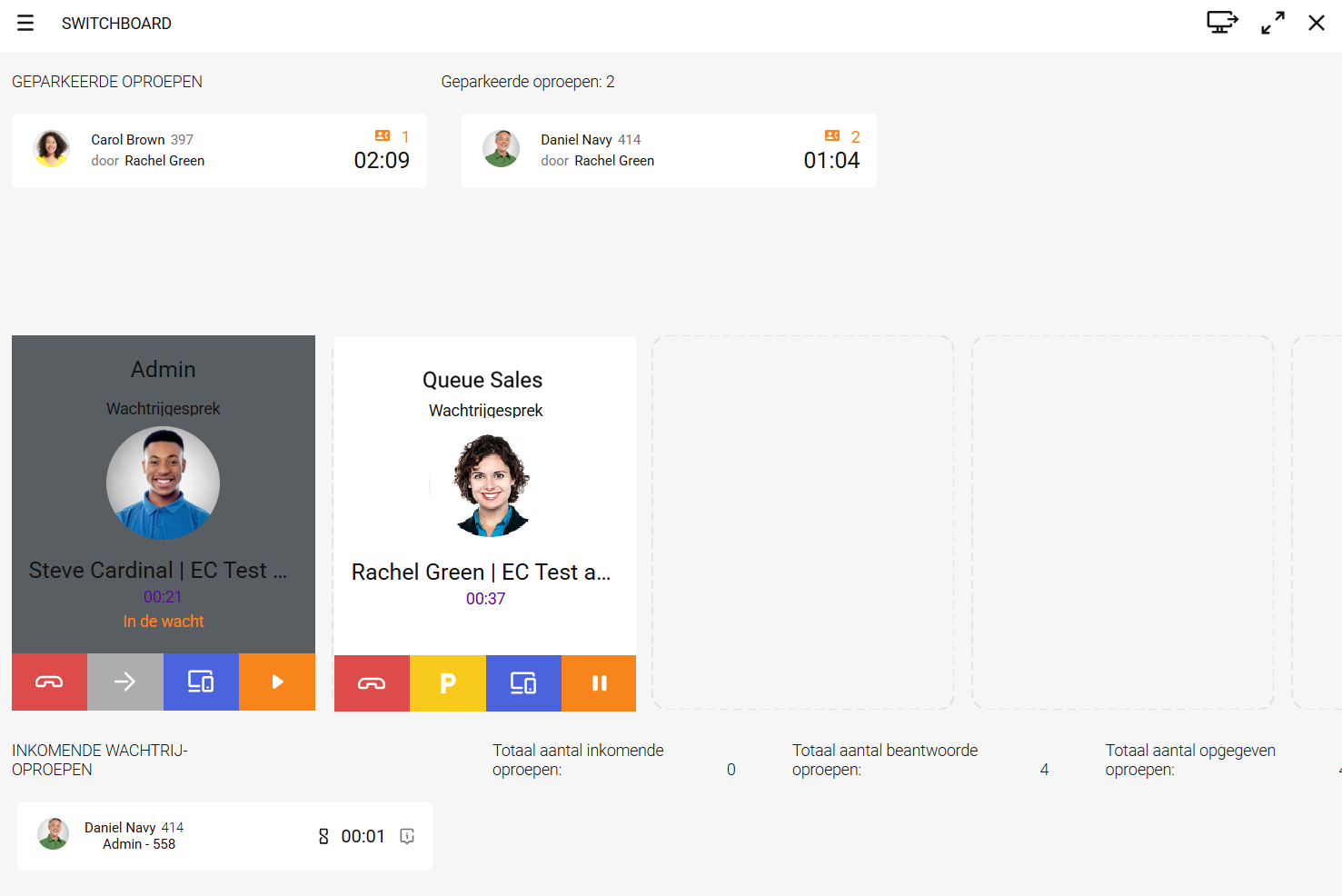Click the monitor display icon in header
This screenshot has height=896, width=1342.
click(1221, 23)
